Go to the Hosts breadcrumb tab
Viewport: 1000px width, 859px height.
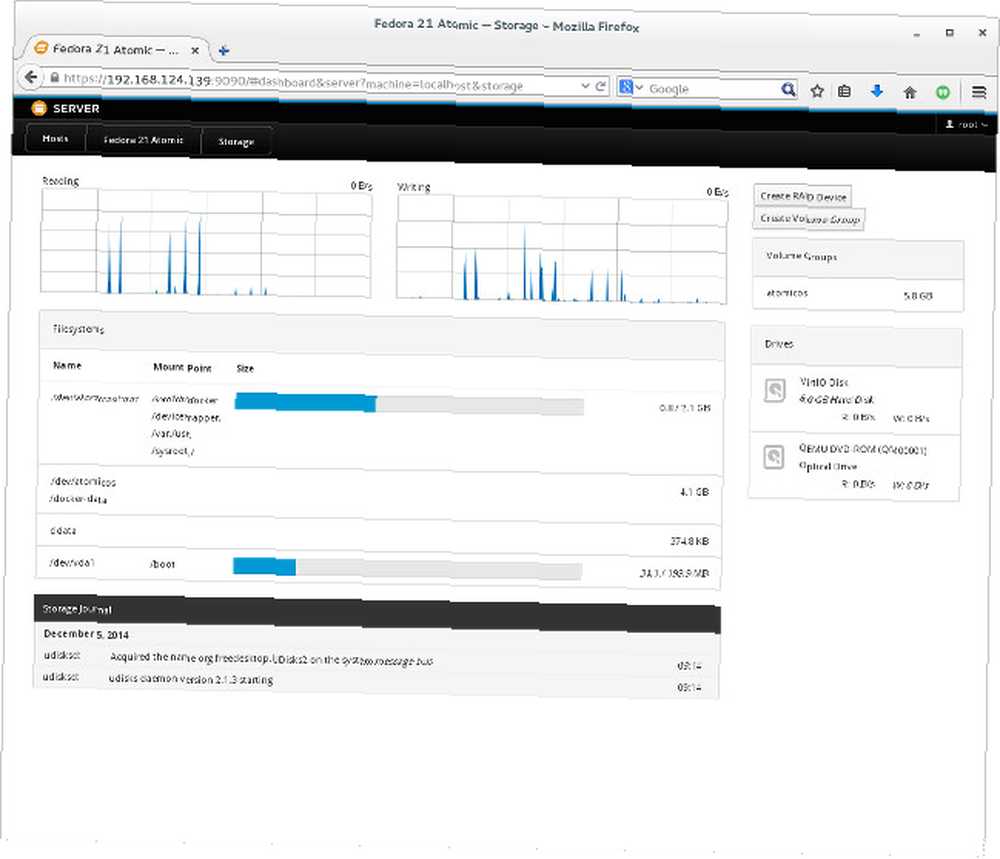click(55, 138)
